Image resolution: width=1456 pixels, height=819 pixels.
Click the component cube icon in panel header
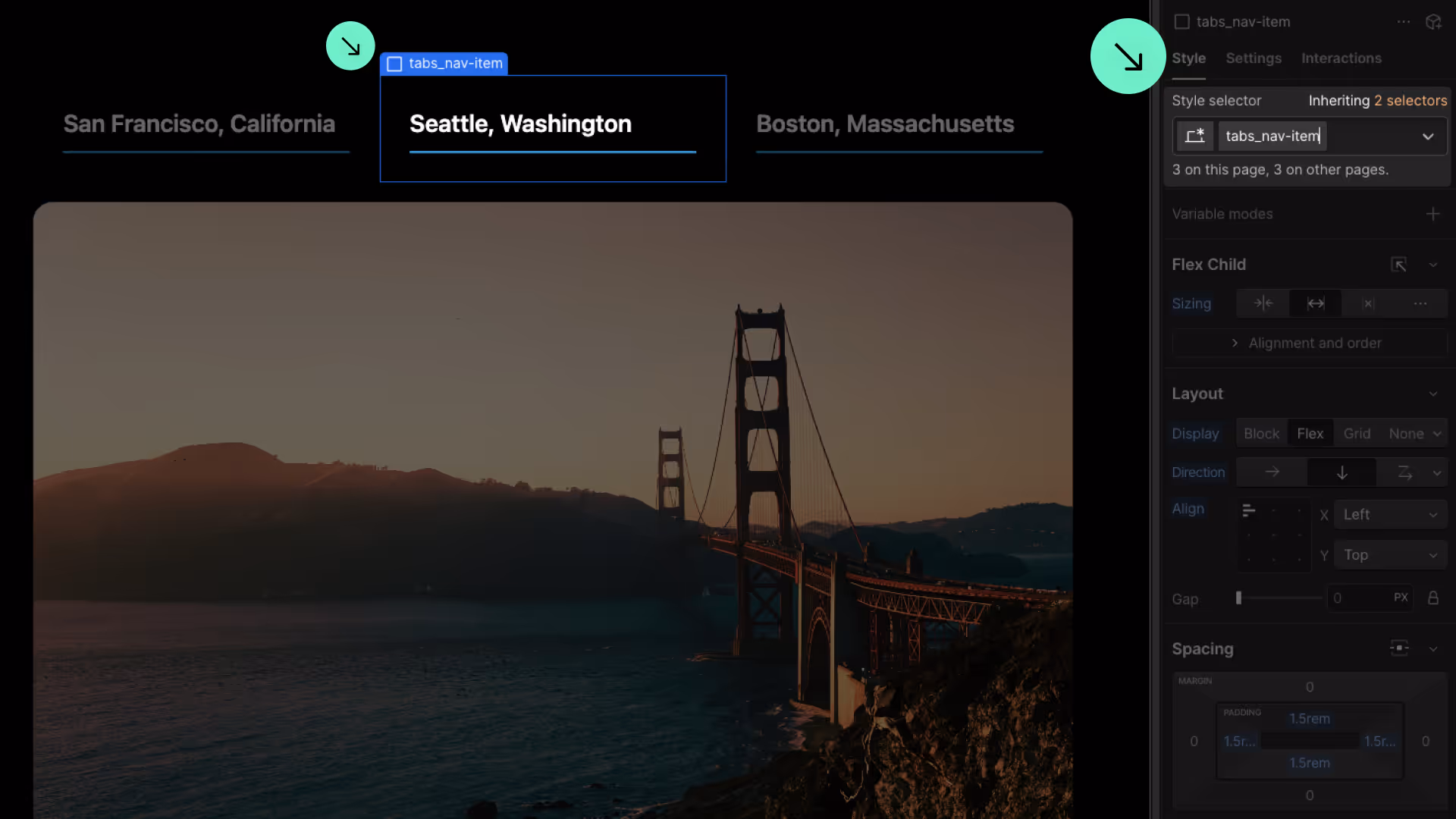pos(1432,22)
